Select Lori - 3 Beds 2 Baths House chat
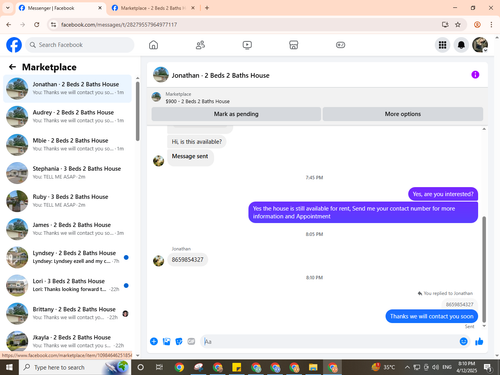 [x=67, y=285]
